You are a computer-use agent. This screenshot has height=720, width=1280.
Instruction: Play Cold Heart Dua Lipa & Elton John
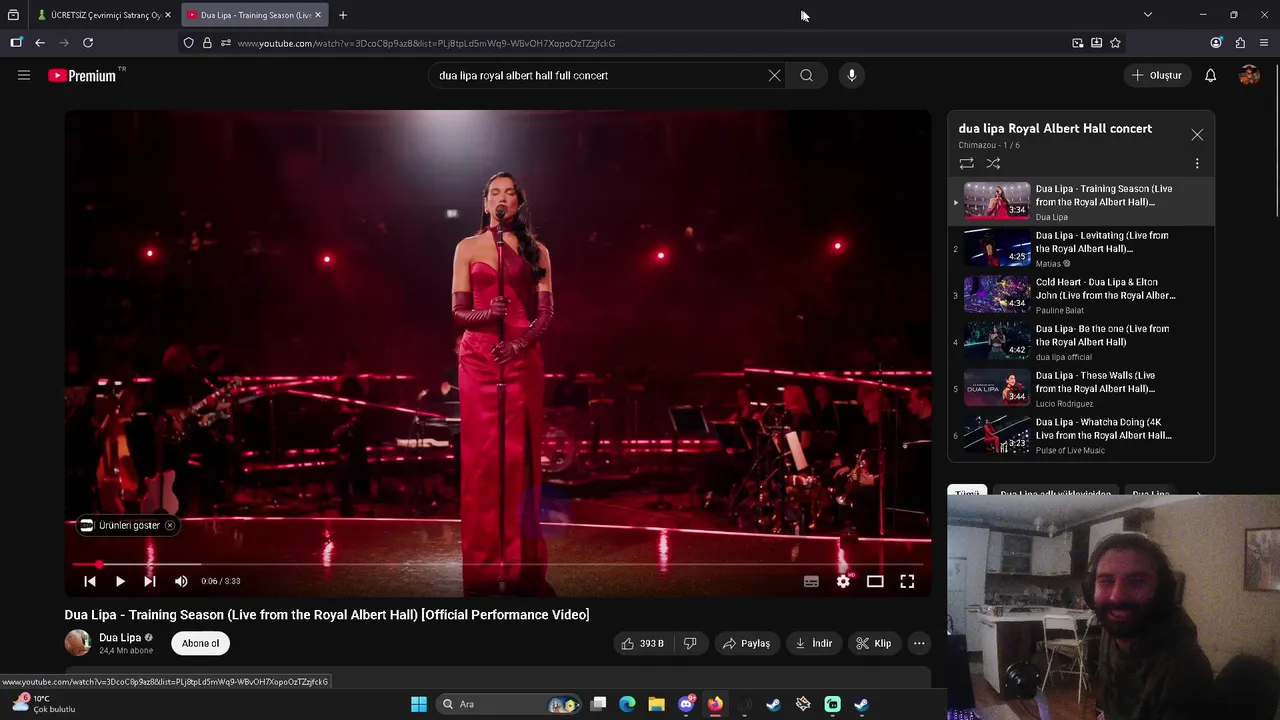pyautogui.click(x=1081, y=296)
